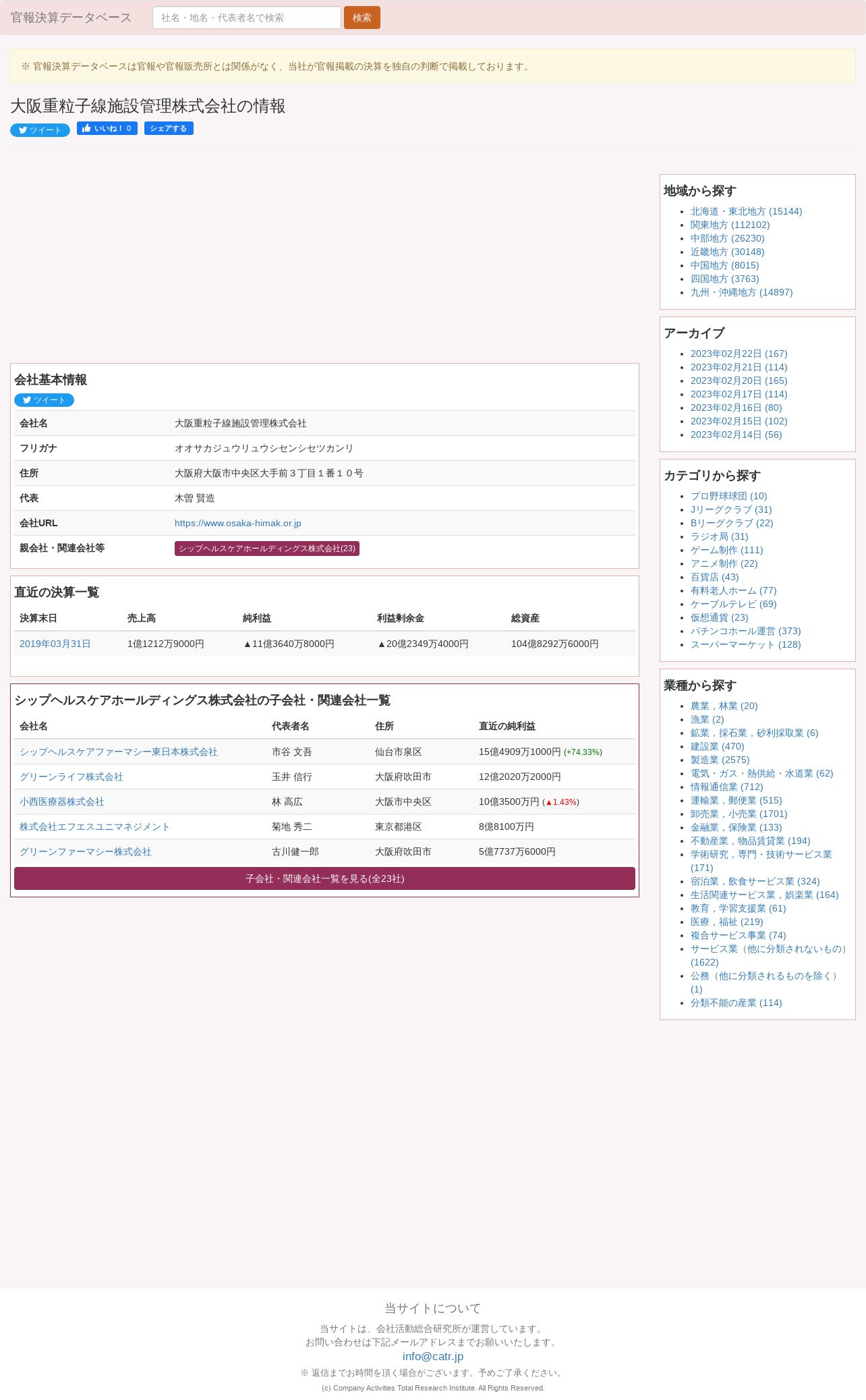Open ラジオ局 category link
This screenshot has width=866, height=1400.
[719, 536]
